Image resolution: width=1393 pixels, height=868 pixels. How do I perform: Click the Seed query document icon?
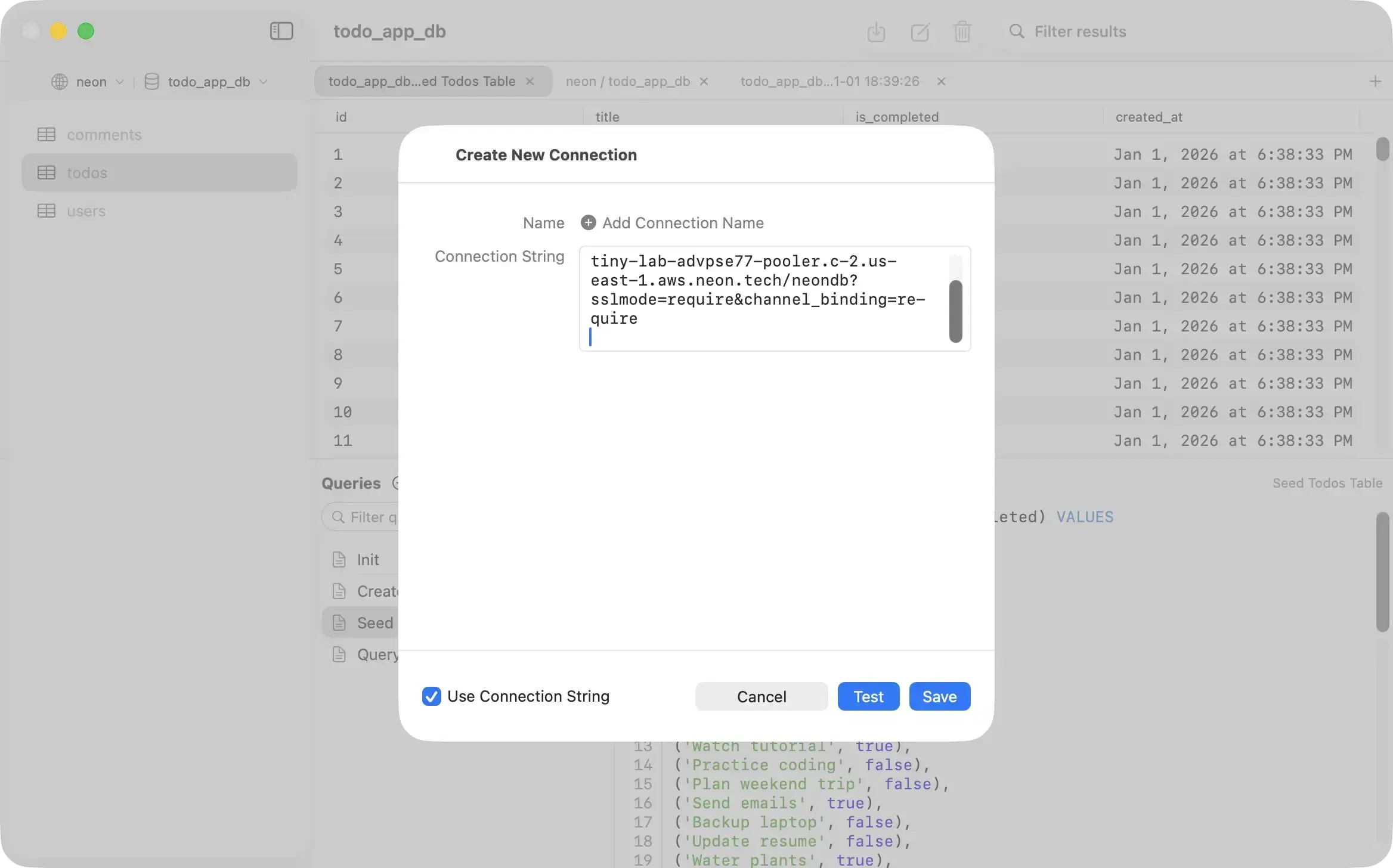[x=339, y=622]
